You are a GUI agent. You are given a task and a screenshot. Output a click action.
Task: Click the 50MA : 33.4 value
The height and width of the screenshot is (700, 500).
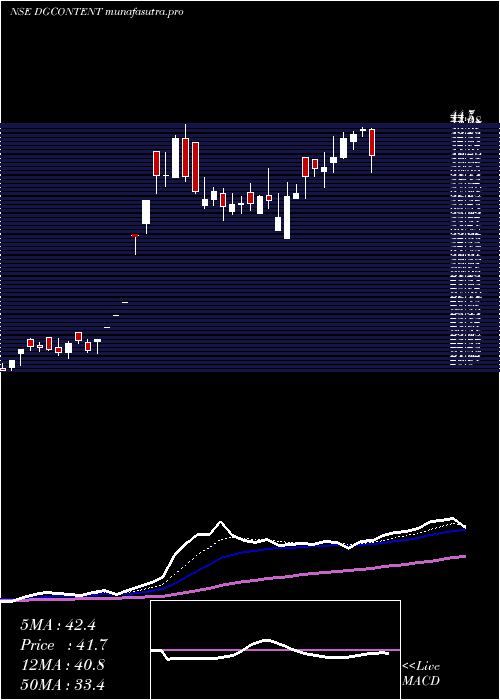pos(63,684)
